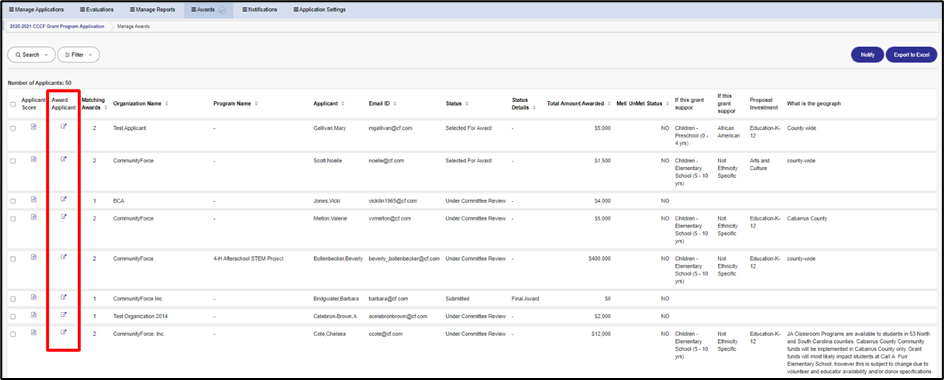Click Award Applicant icon for 4-H Afterschool STEM Project
The height and width of the screenshot is (380, 944).
pos(63,257)
